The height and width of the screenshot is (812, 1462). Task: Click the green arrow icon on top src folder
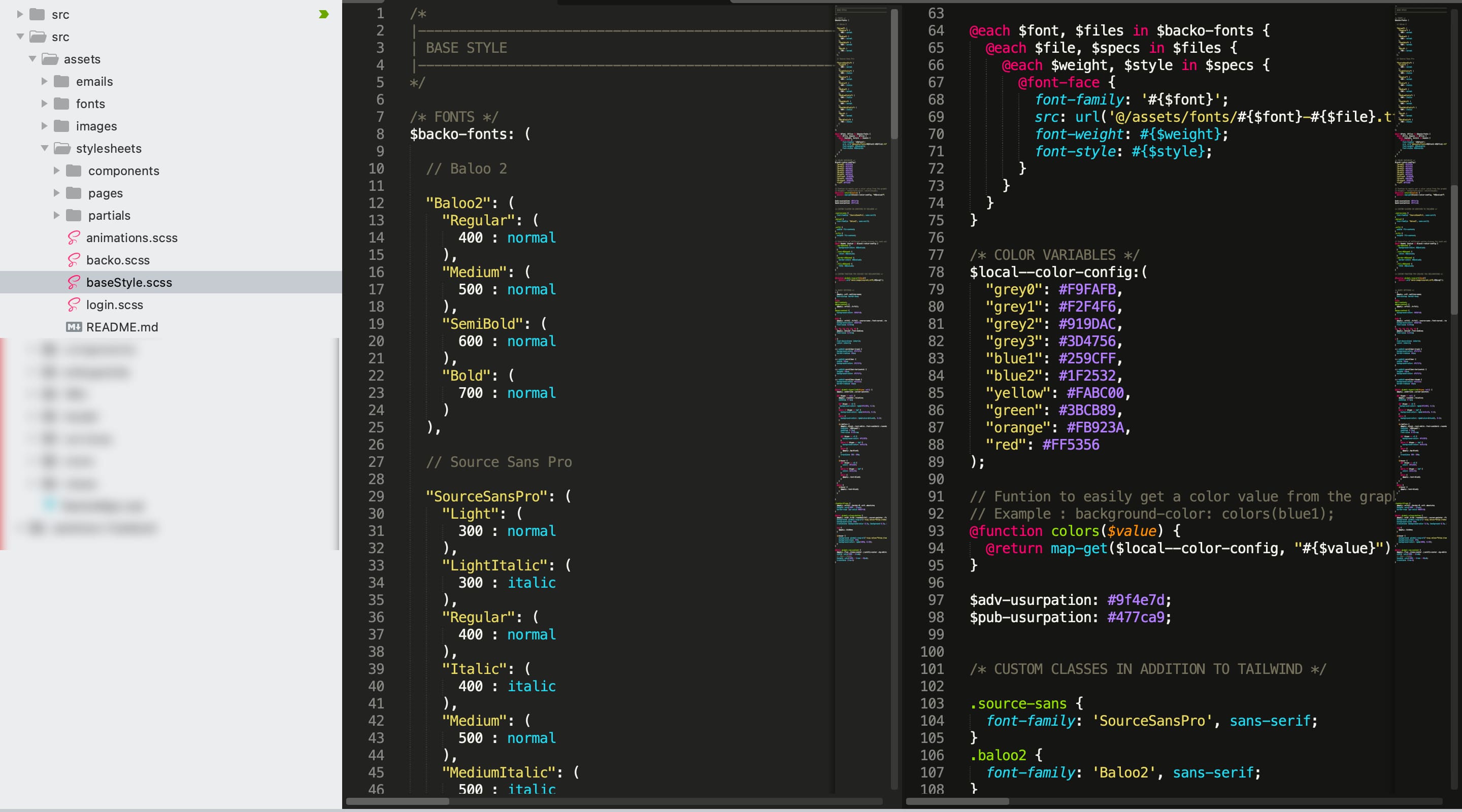point(324,14)
